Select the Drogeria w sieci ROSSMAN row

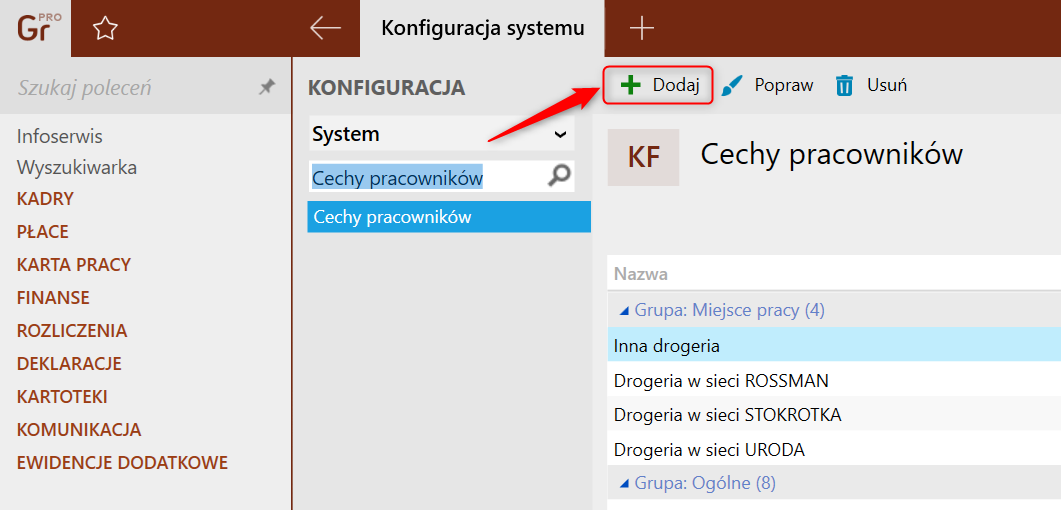click(721, 381)
